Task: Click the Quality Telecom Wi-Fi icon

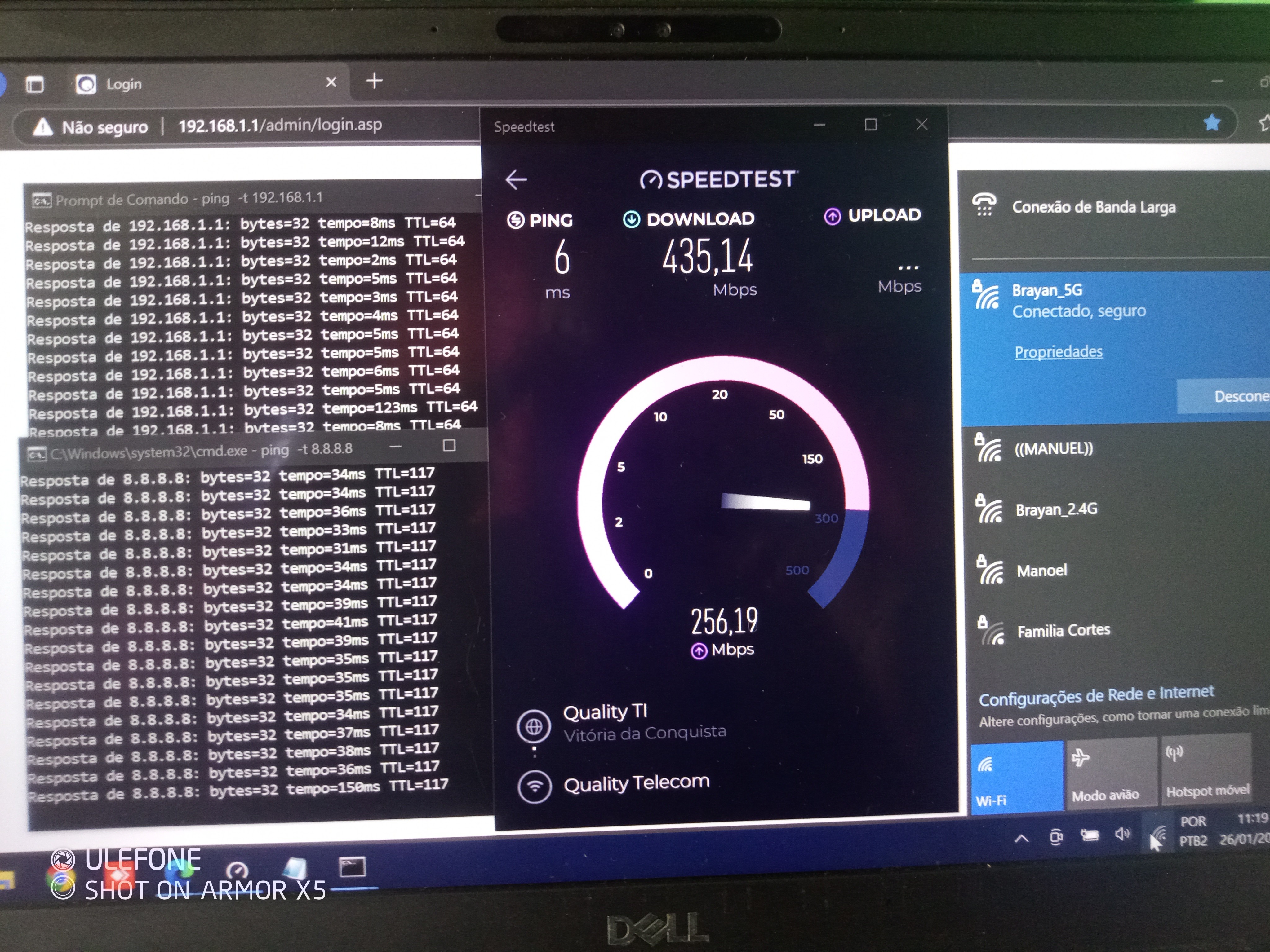Action: tap(535, 786)
